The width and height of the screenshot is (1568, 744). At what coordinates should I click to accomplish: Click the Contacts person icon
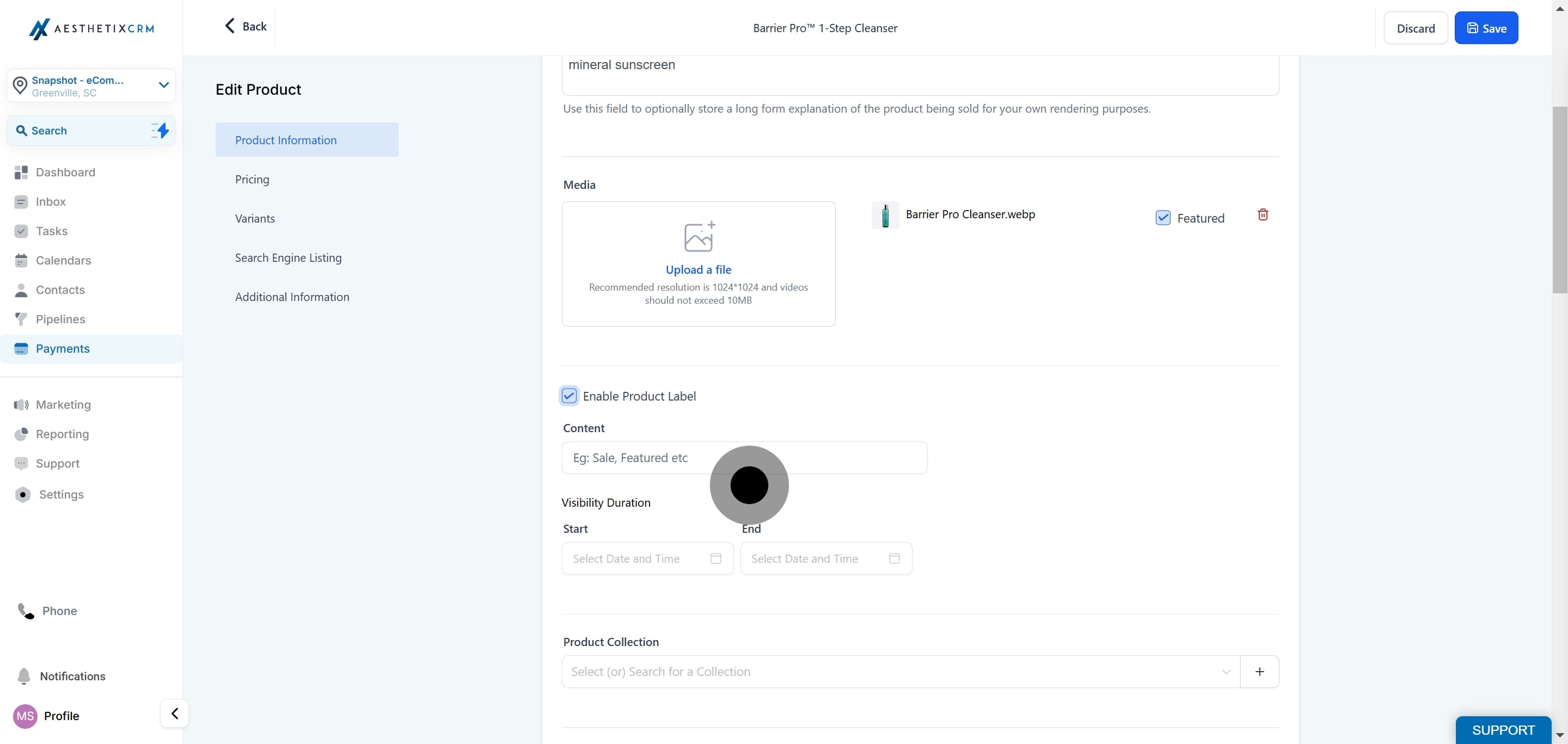(x=21, y=290)
